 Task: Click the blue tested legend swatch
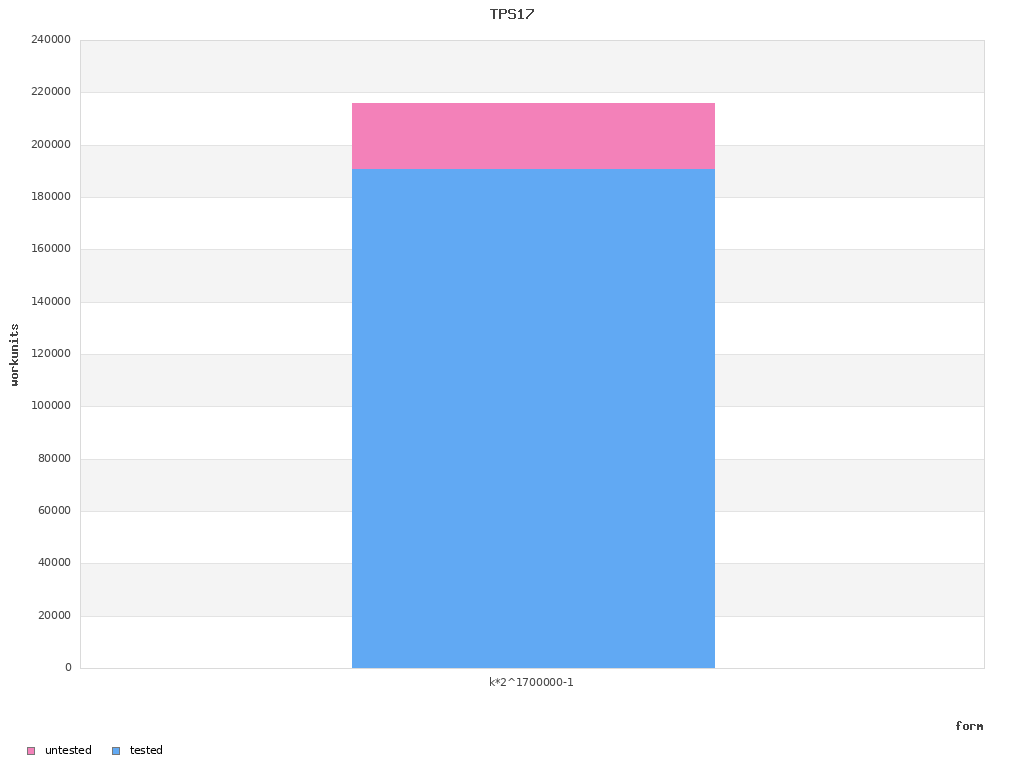(x=116, y=751)
